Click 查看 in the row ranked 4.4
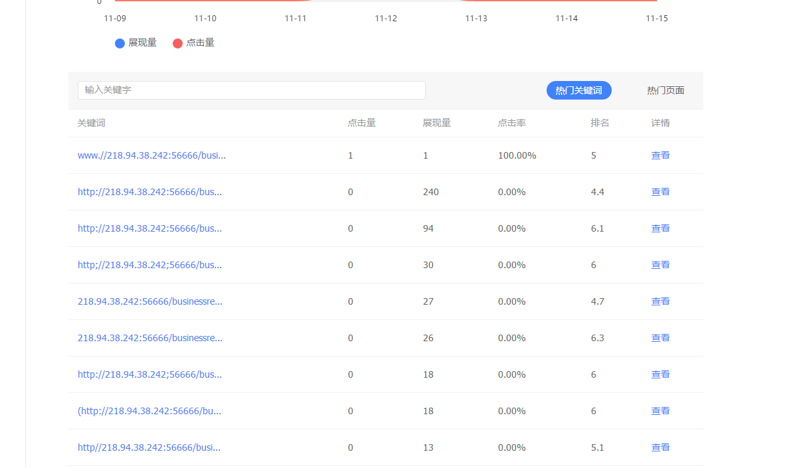 coord(660,192)
